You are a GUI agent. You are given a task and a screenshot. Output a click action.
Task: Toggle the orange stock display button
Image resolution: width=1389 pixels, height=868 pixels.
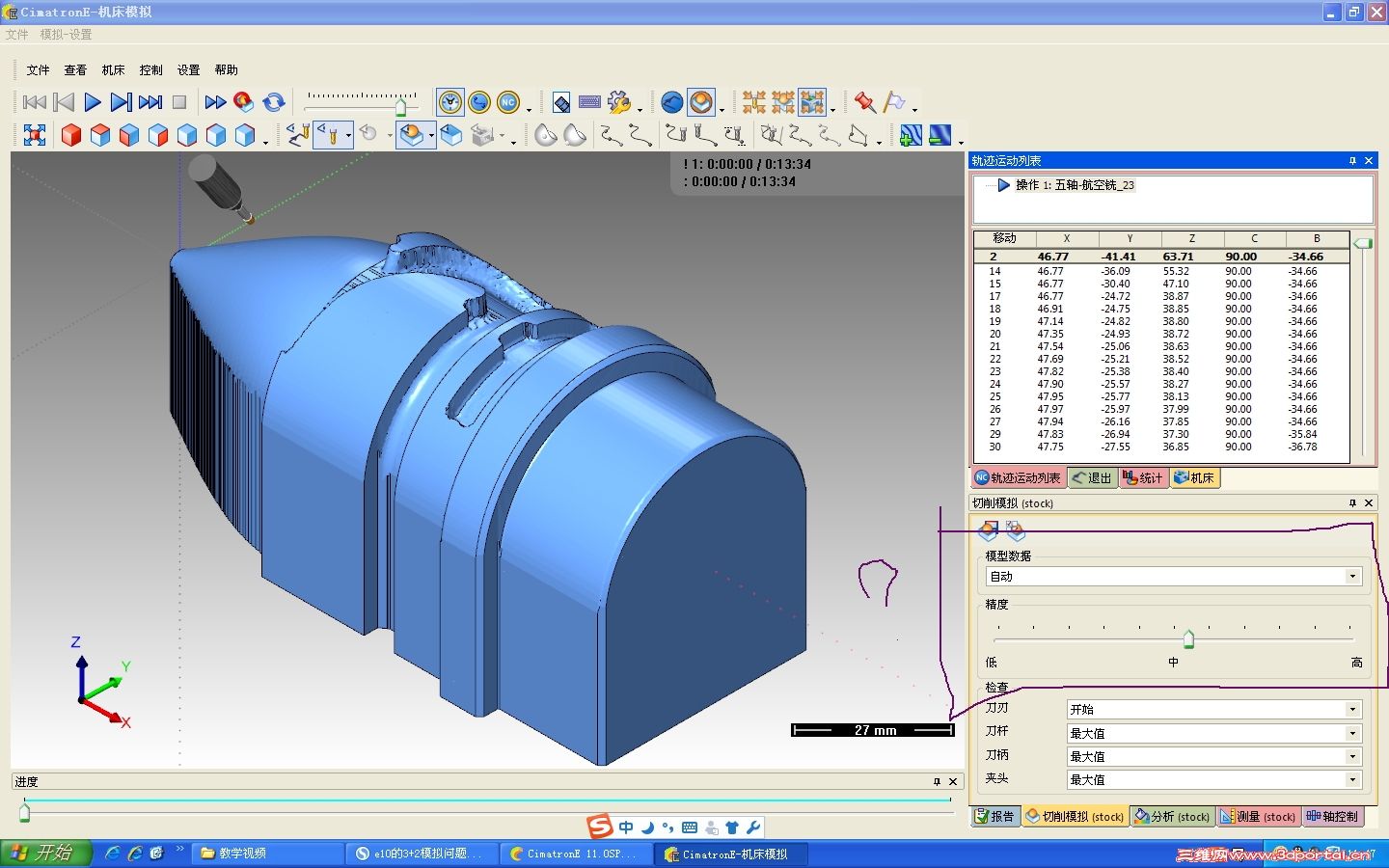(701, 102)
